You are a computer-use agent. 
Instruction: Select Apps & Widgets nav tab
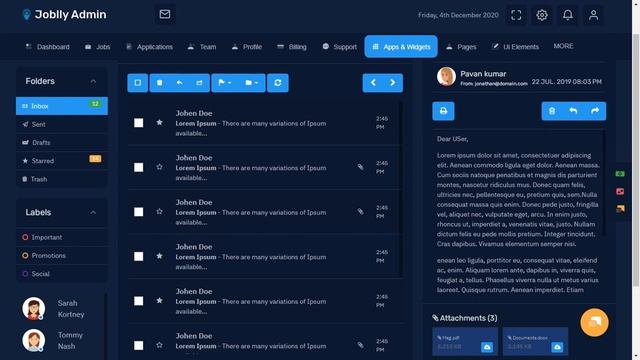point(401,47)
